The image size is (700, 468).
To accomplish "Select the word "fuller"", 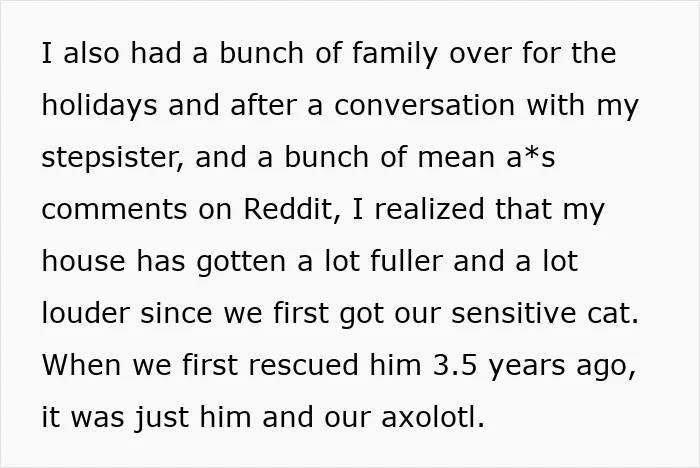I will coord(407,261).
